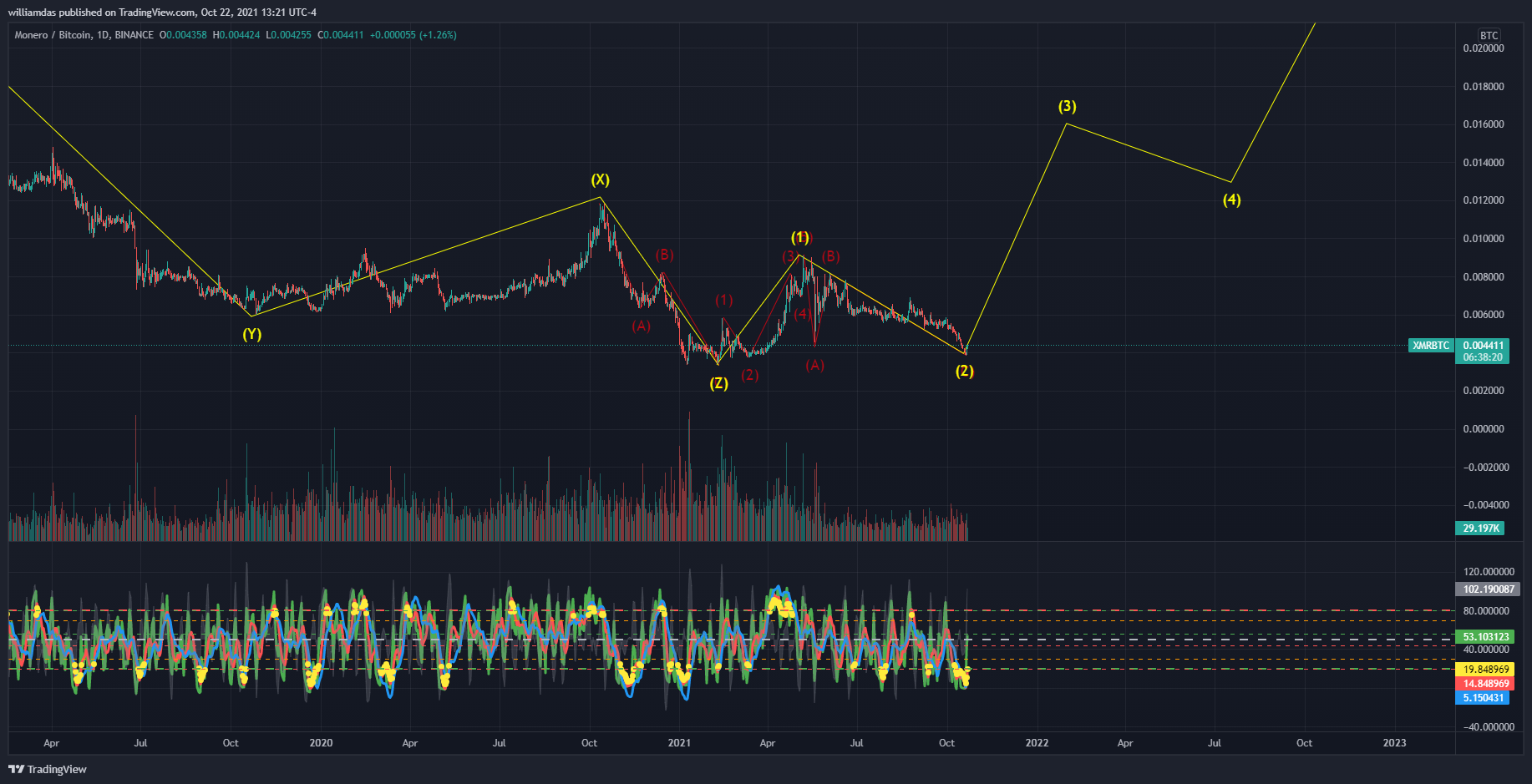Select the yellow (4) projected wave label
This screenshot has height=784, width=1532.
click(x=1232, y=200)
